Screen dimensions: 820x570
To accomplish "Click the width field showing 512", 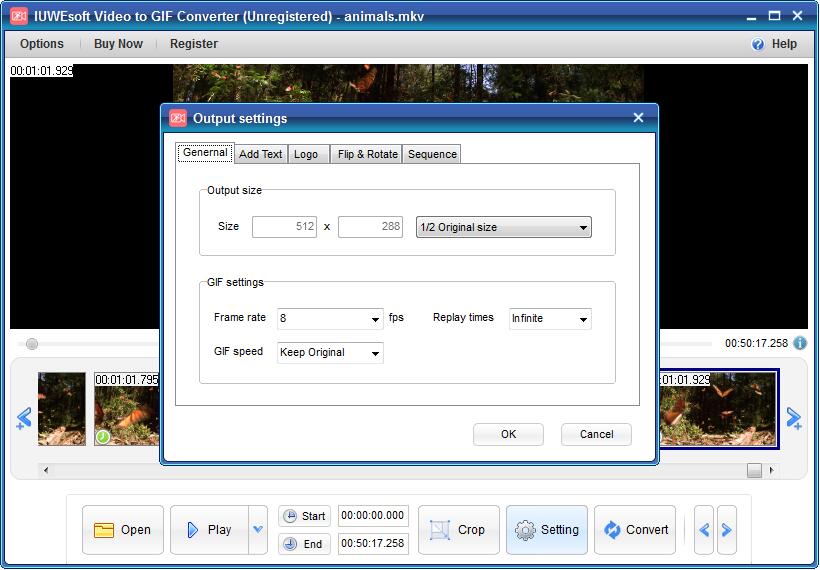I will pos(284,227).
